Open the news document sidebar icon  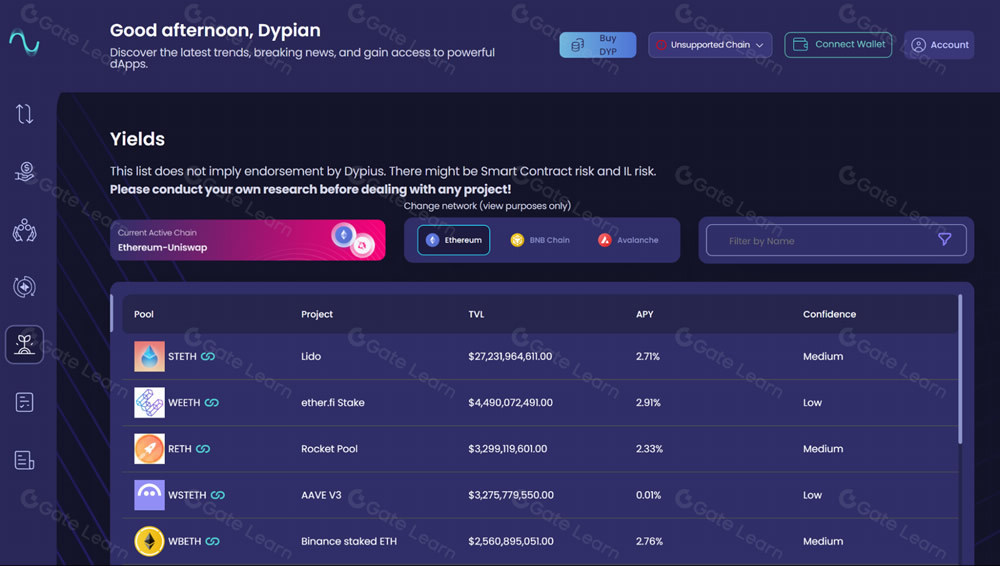(x=24, y=460)
